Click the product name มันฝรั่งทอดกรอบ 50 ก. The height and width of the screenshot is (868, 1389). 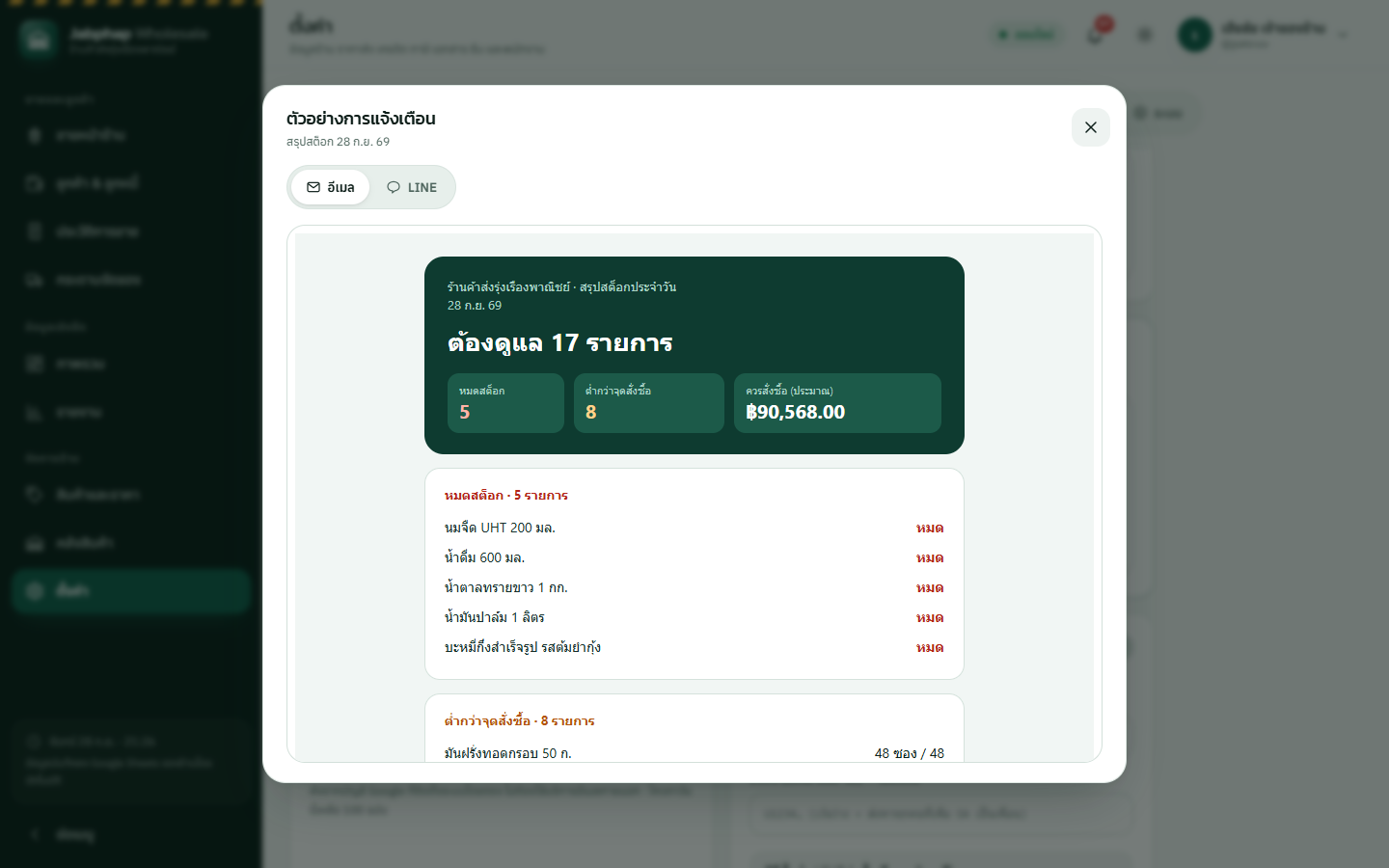pyautogui.click(x=508, y=753)
